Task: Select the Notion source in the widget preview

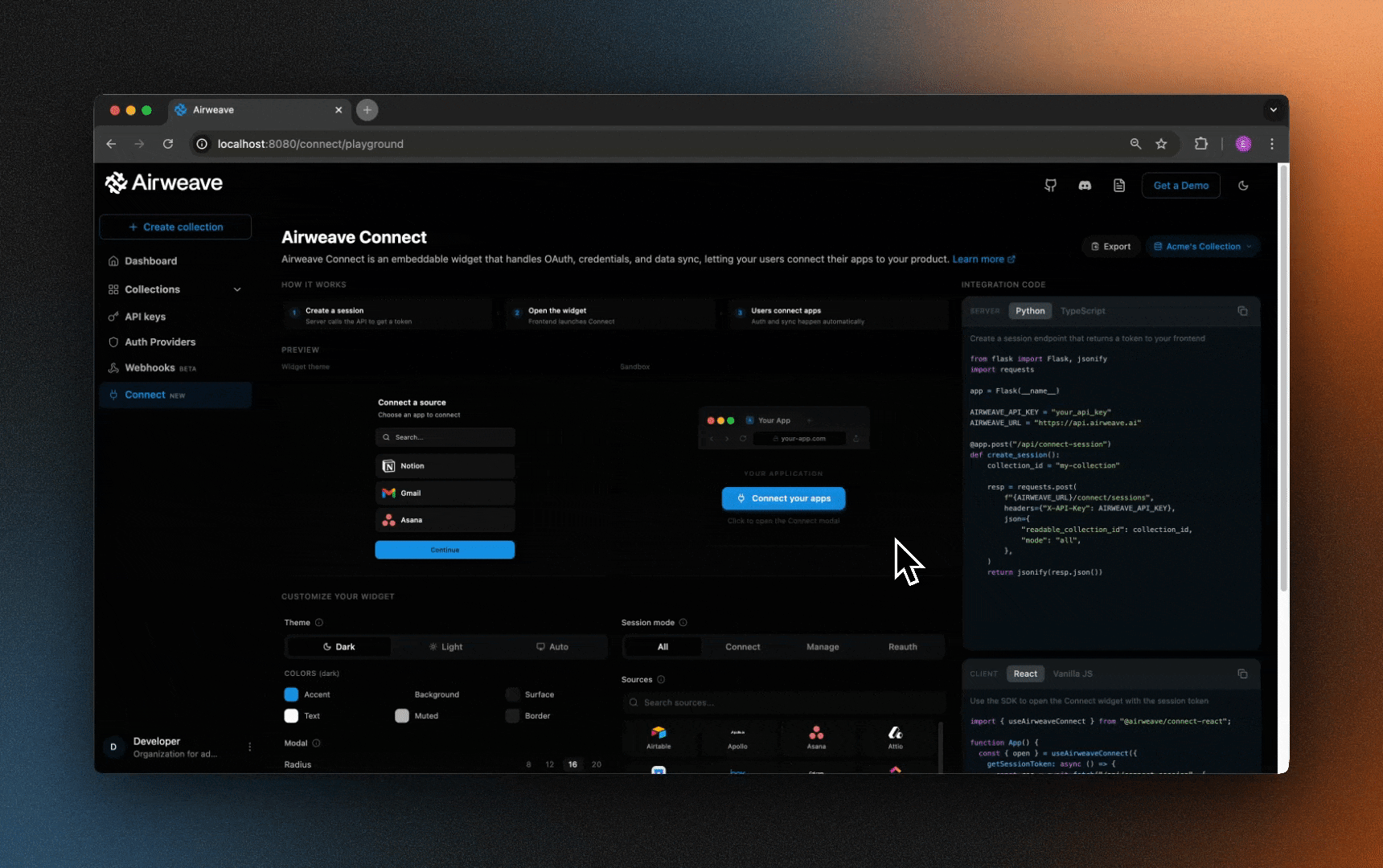Action: (445, 466)
